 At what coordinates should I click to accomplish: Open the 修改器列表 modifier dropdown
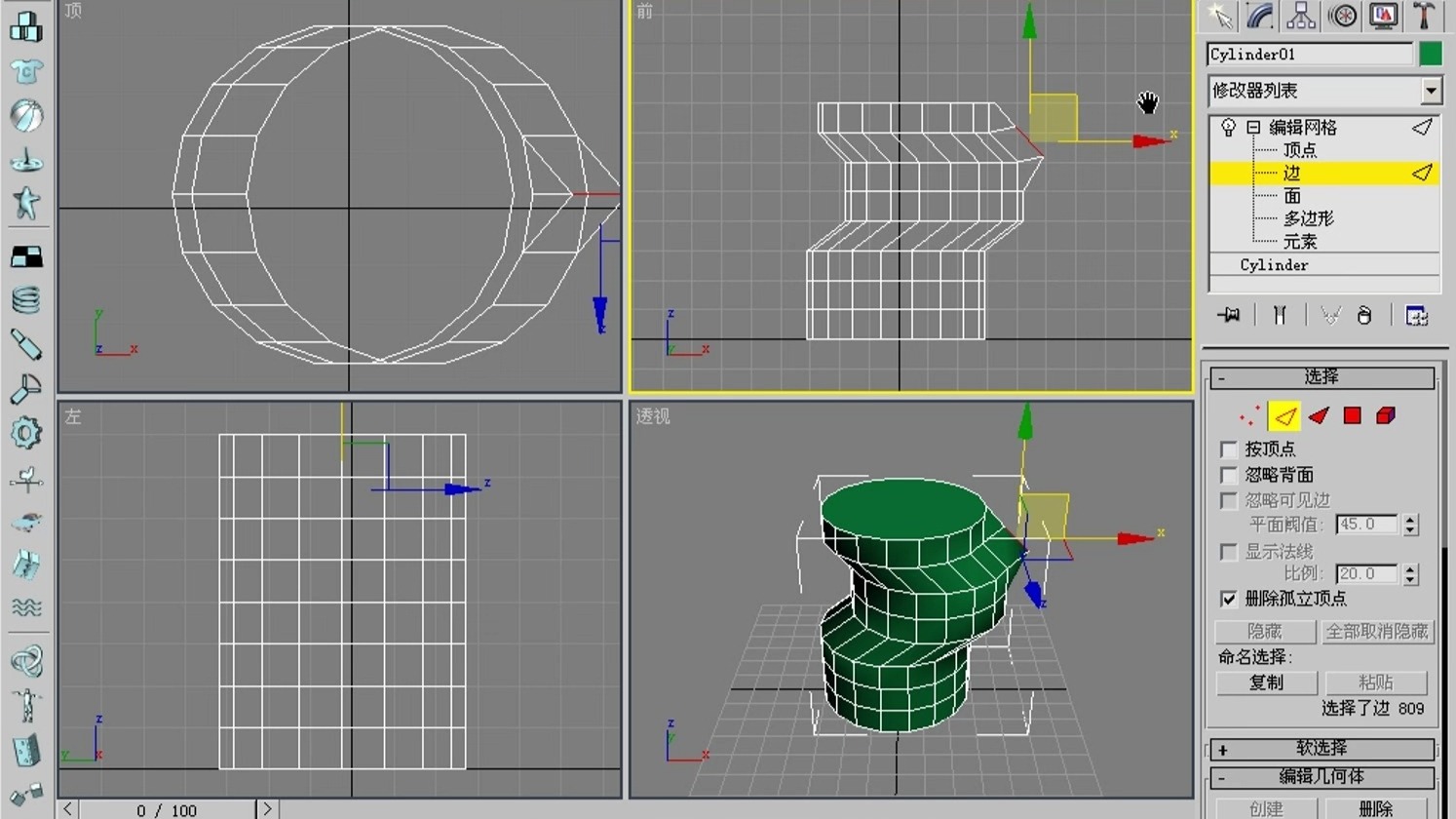(1431, 90)
